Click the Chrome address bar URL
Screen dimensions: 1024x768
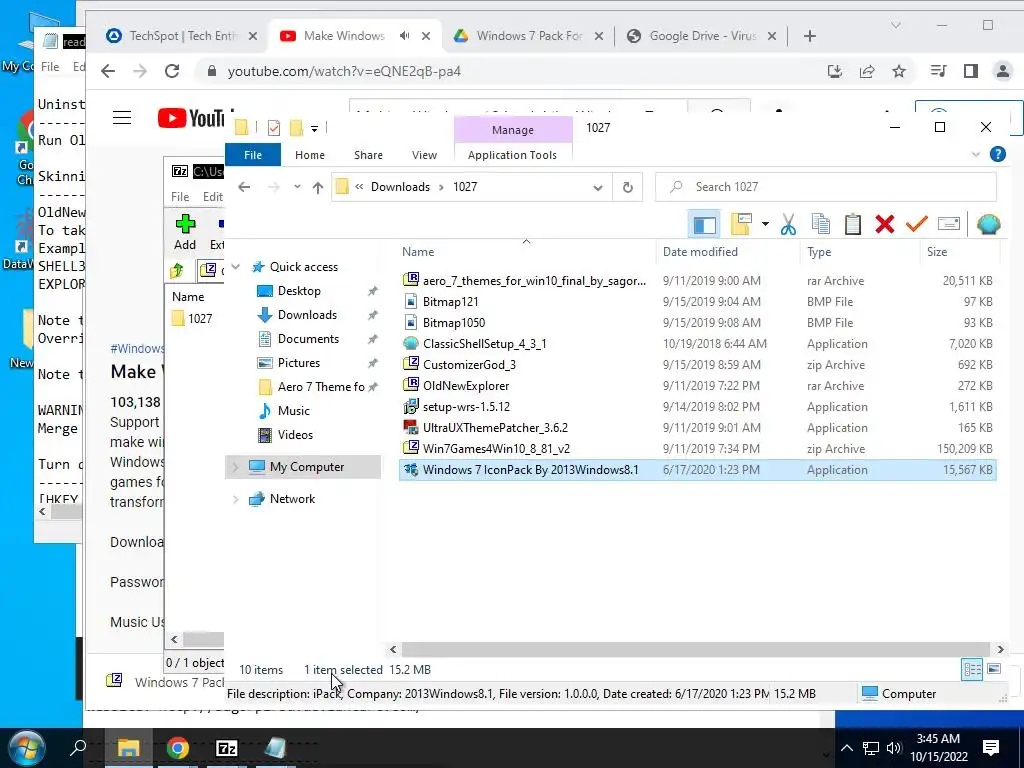344,71
